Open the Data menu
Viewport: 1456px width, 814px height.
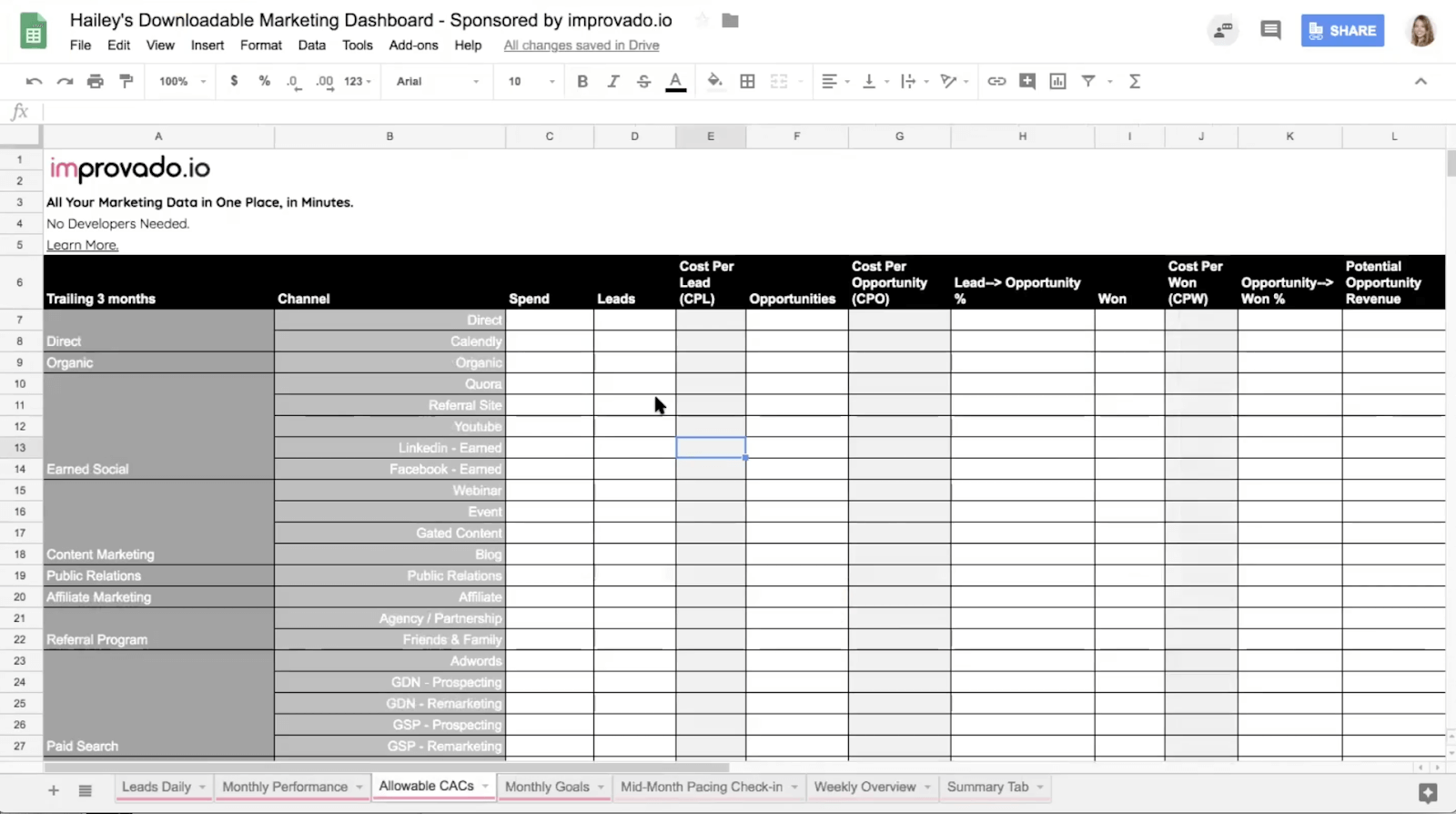pyautogui.click(x=312, y=45)
